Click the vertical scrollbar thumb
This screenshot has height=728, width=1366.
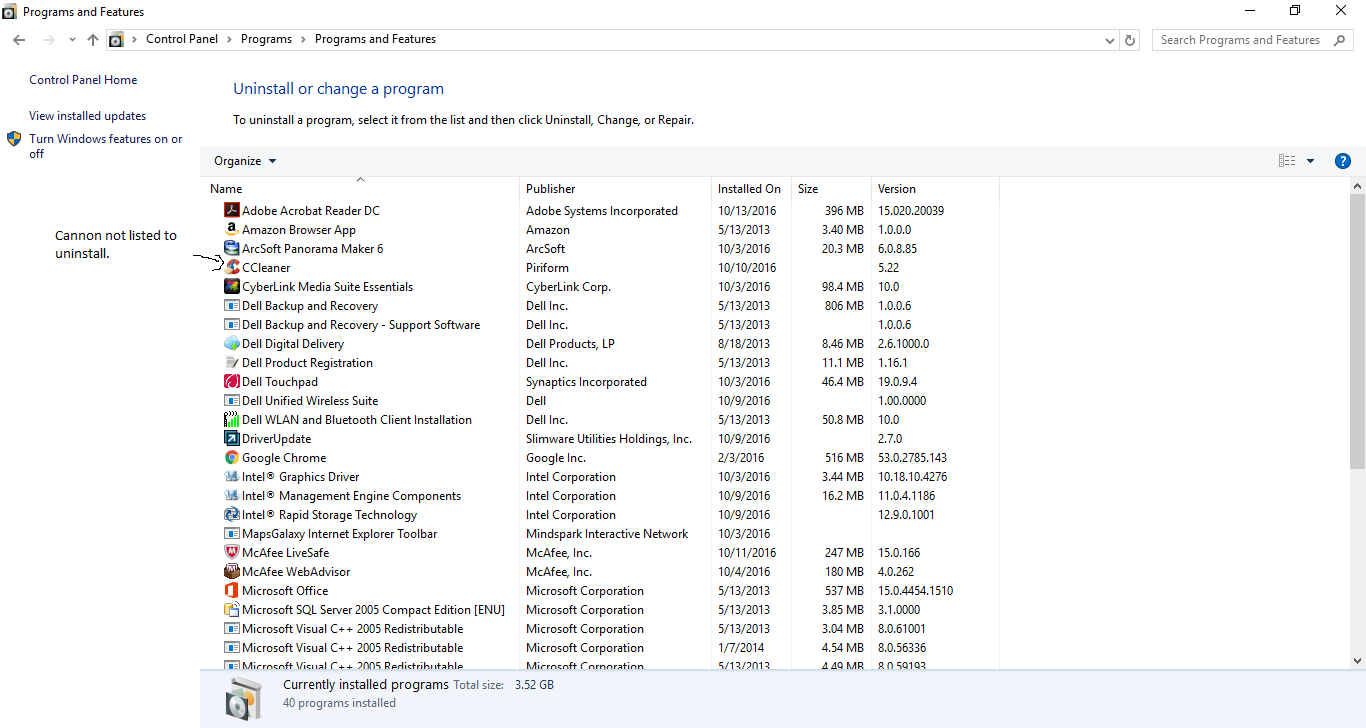(1357, 331)
